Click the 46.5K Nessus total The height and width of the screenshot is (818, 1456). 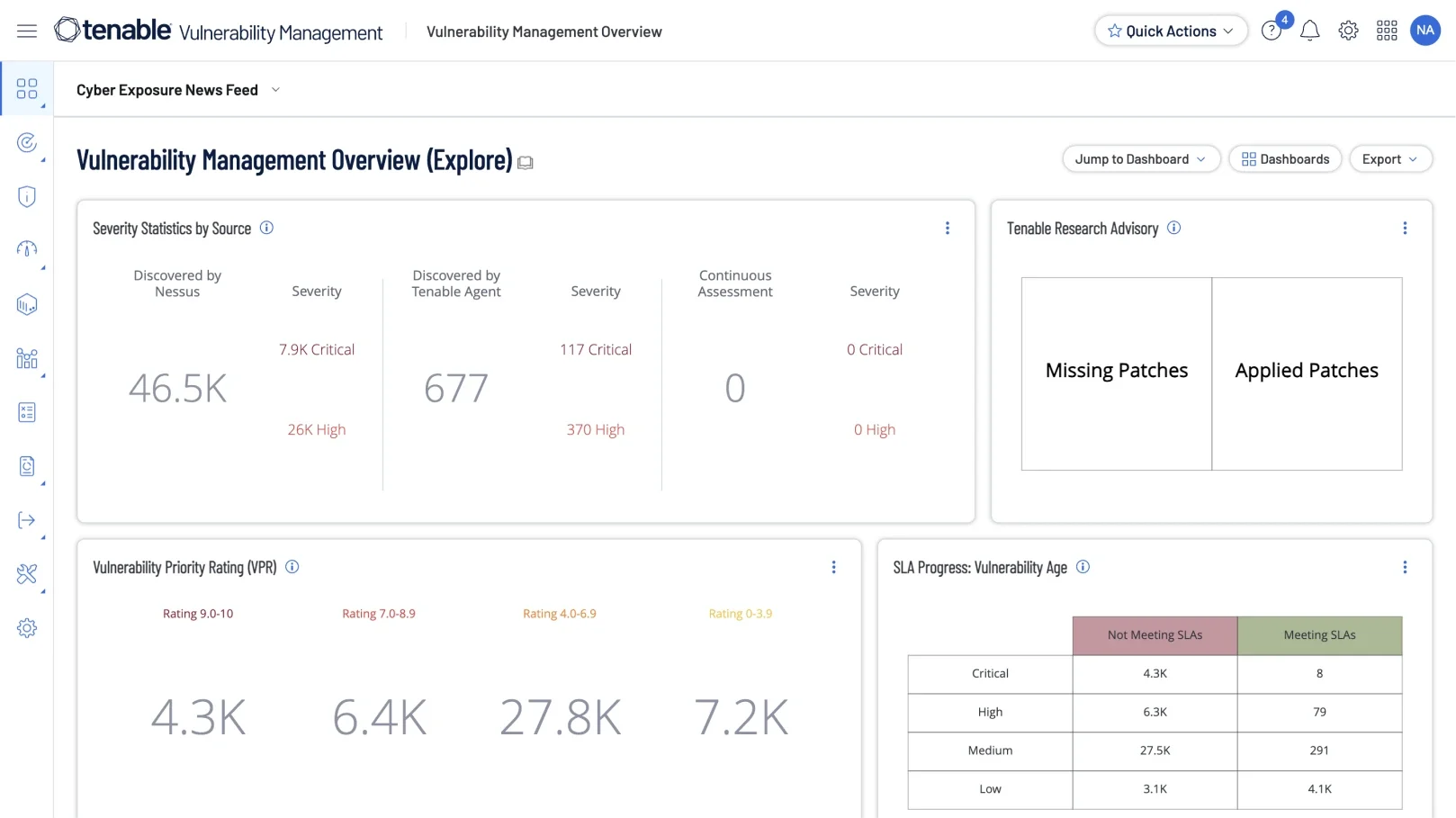(x=177, y=389)
